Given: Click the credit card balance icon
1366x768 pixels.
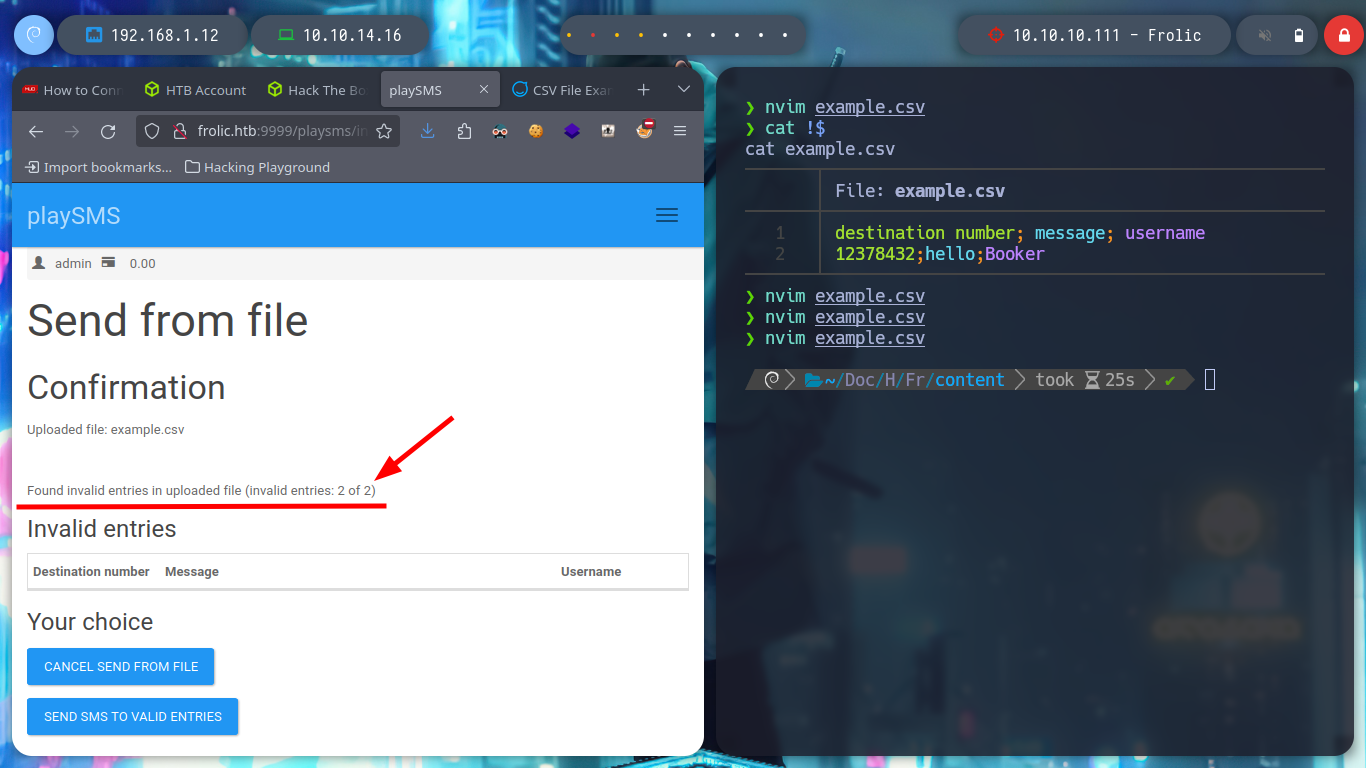Looking at the screenshot, I should click(x=108, y=262).
